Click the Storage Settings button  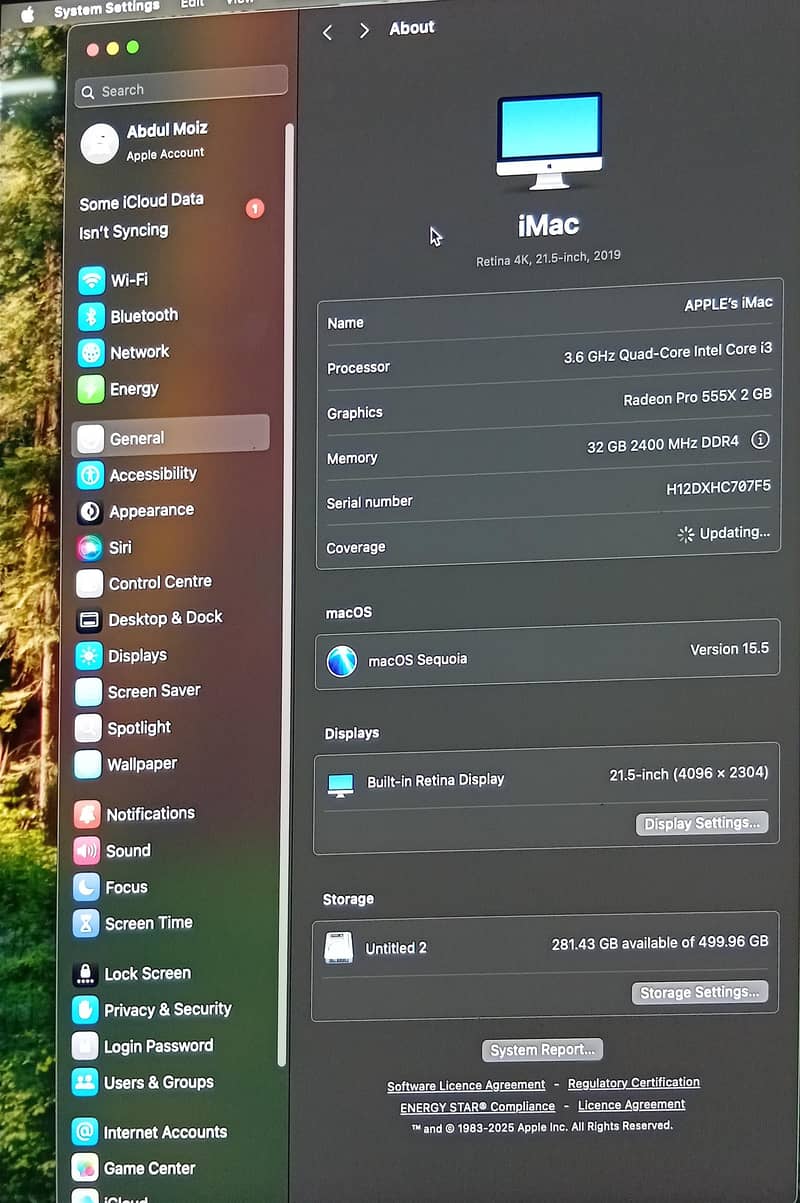click(700, 992)
